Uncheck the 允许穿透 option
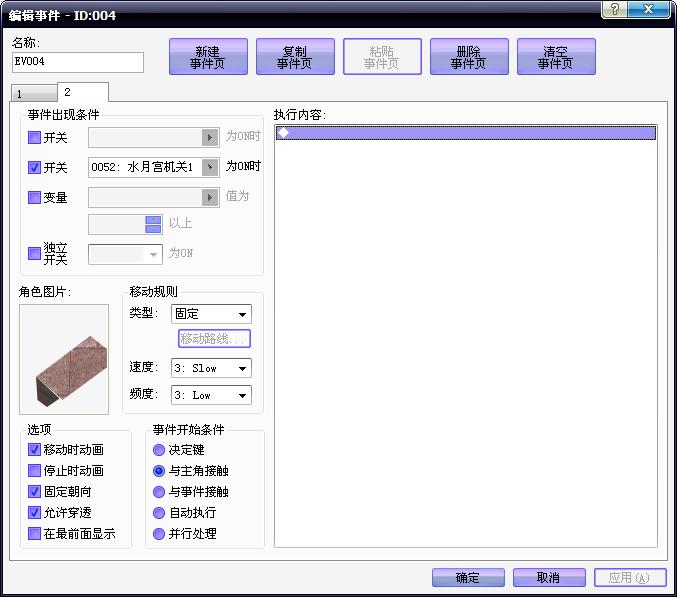The width and height of the screenshot is (677, 597). pyautogui.click(x=34, y=512)
